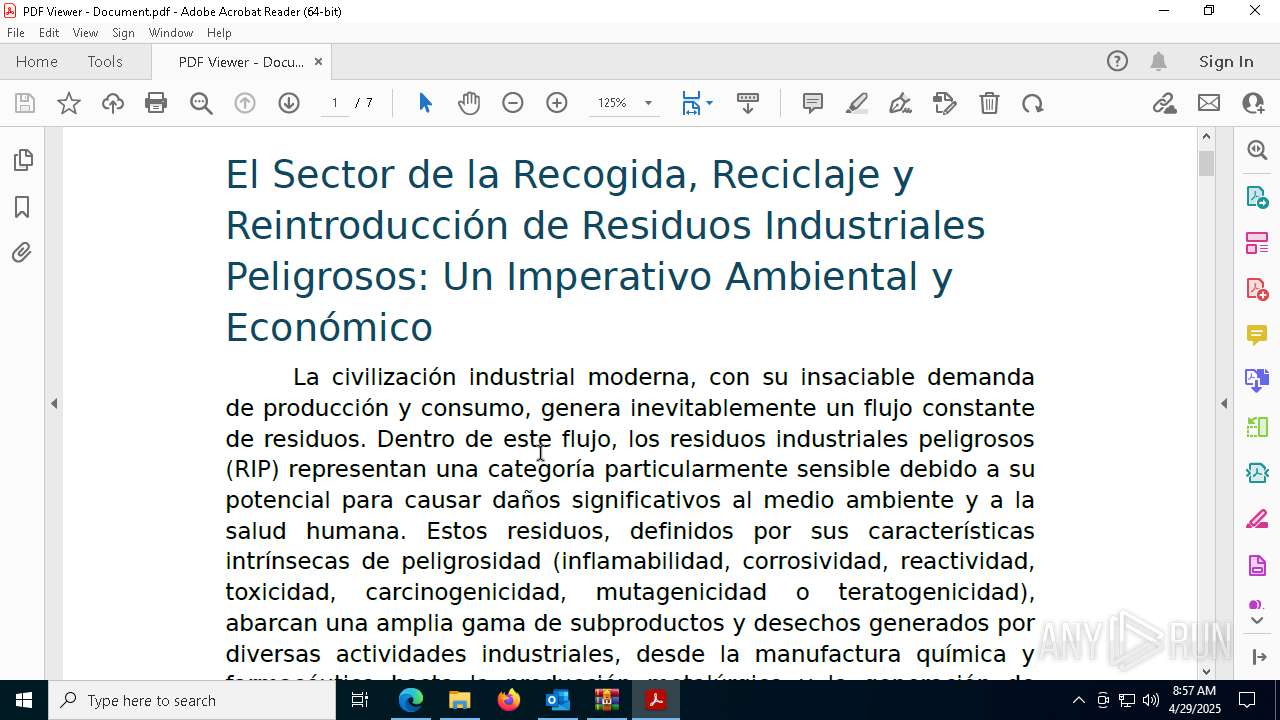The height and width of the screenshot is (720, 1280).
Task: Open the bookmarks panel
Action: (22, 207)
